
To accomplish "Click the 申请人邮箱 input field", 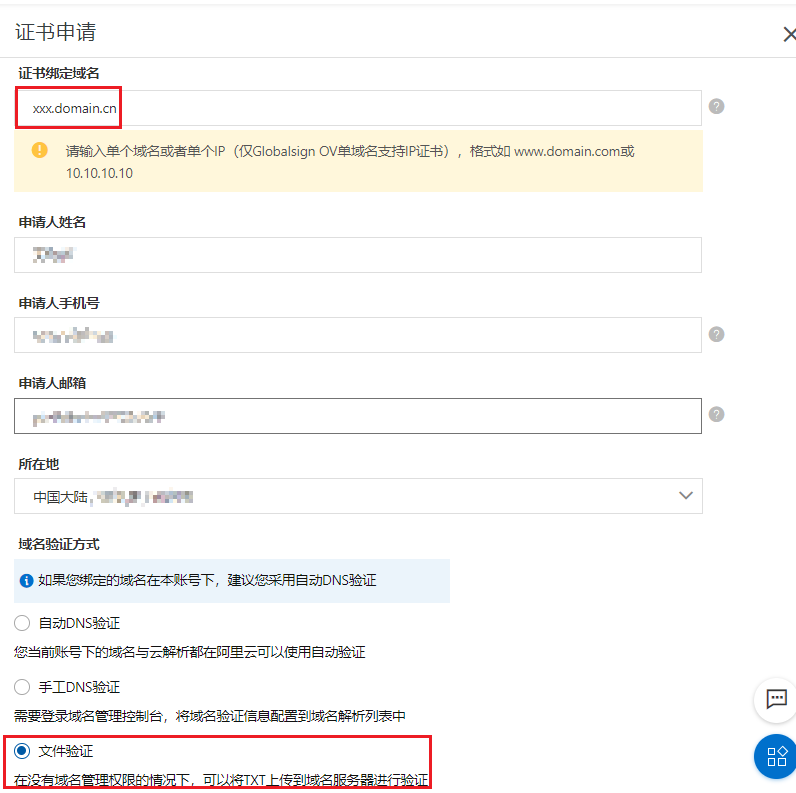I will point(358,416).
